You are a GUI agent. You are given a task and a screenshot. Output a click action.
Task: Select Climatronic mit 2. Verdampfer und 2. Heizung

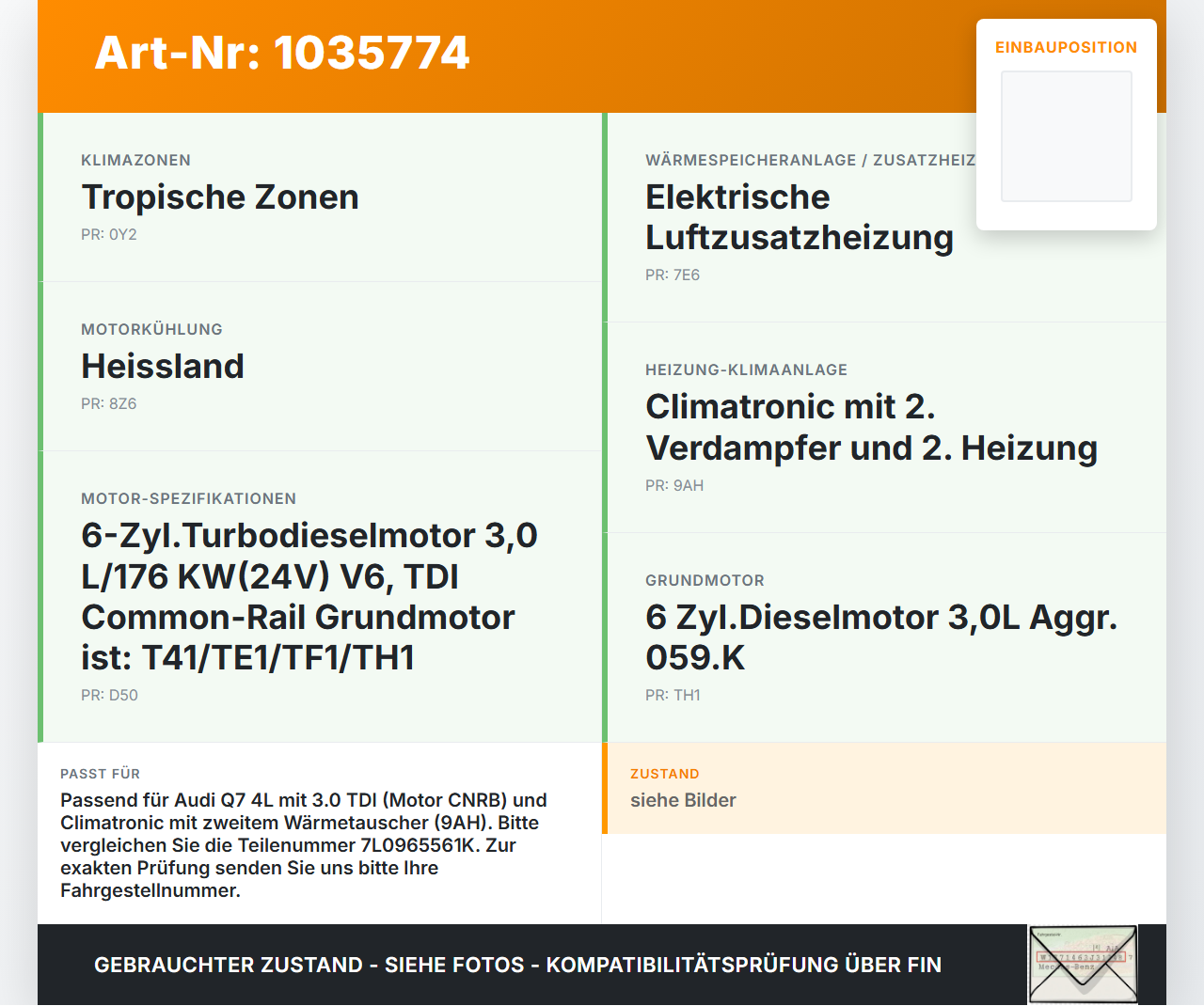tap(872, 428)
